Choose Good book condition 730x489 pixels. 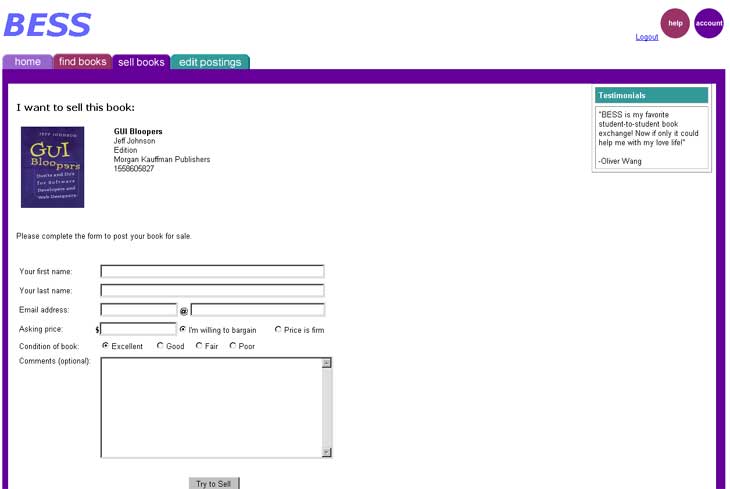coord(160,346)
